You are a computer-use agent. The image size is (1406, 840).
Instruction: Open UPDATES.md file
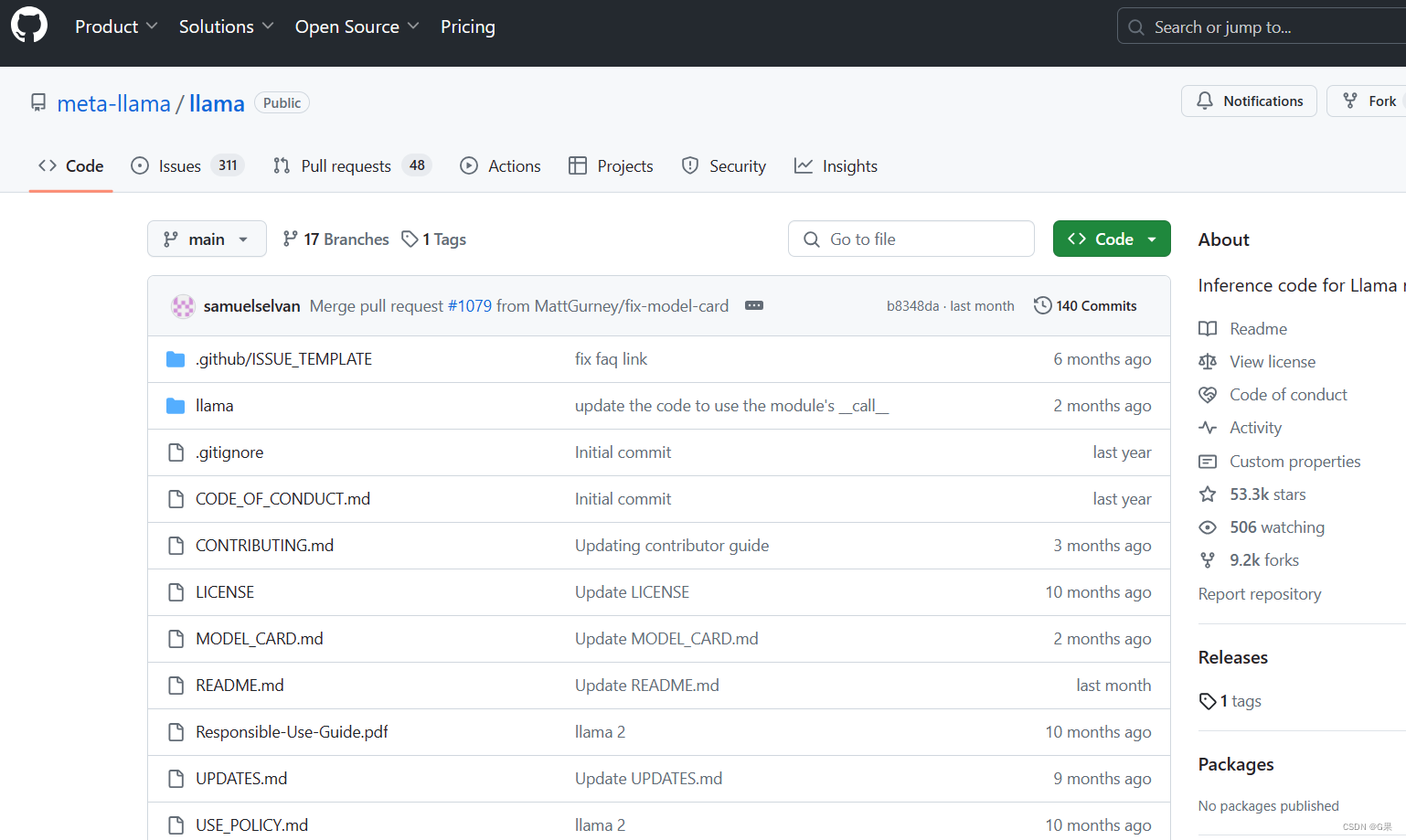coord(241,779)
